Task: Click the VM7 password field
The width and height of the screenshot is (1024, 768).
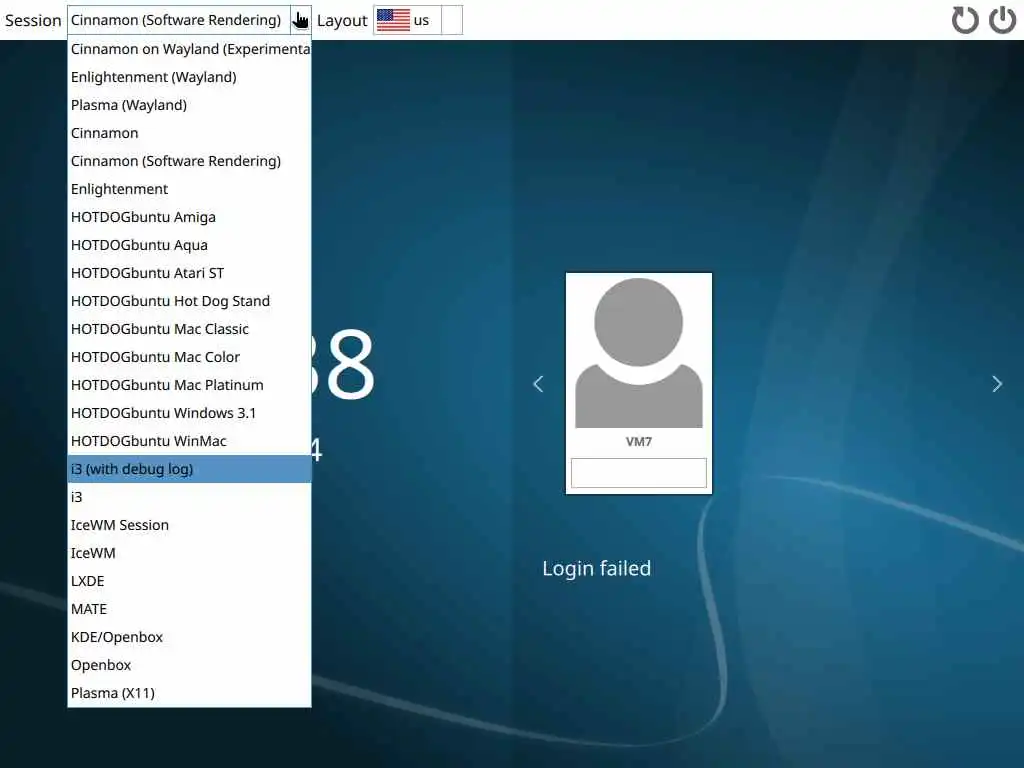Action: click(639, 473)
